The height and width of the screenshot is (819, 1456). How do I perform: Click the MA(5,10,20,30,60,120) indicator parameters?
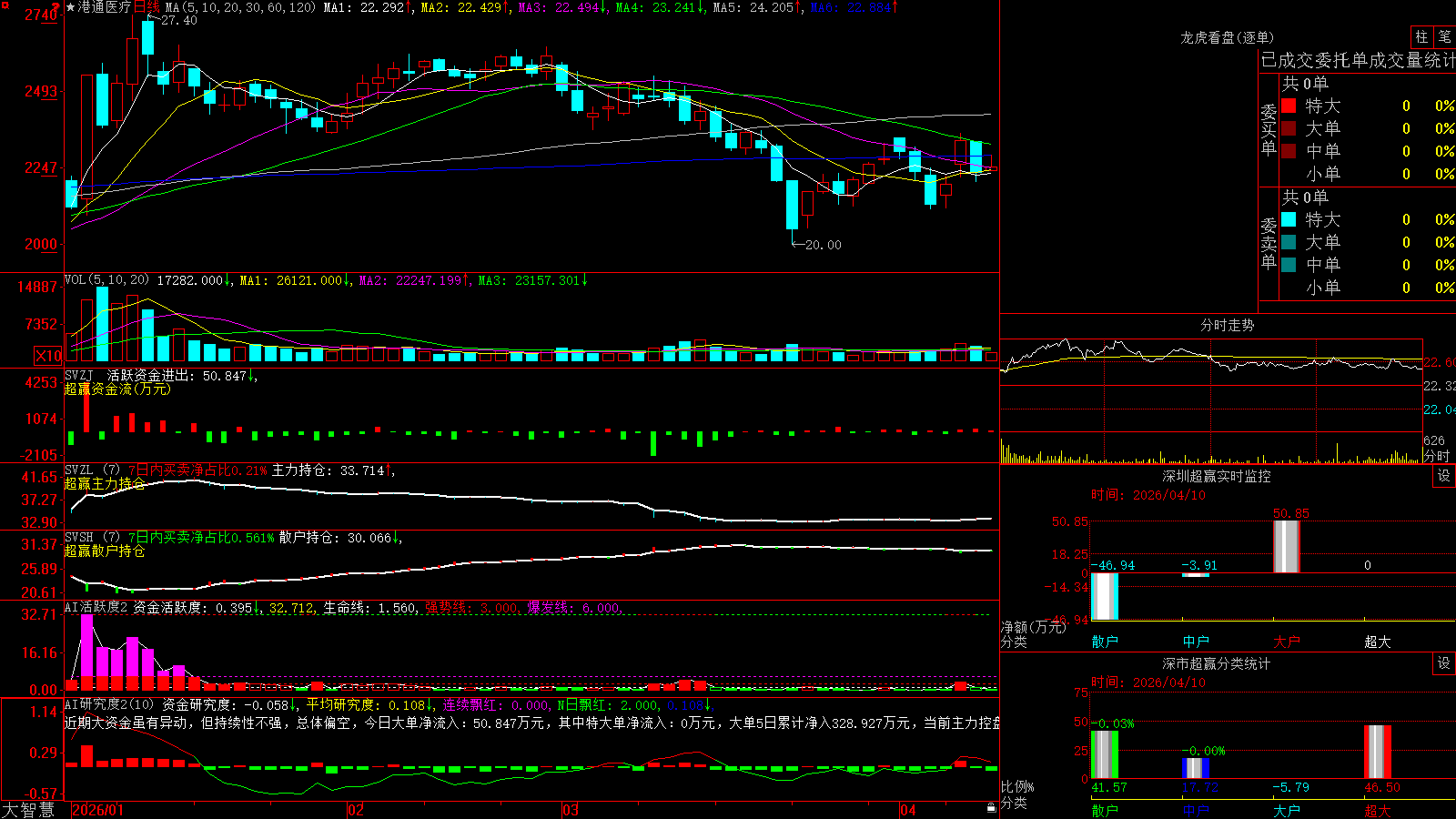241,7
